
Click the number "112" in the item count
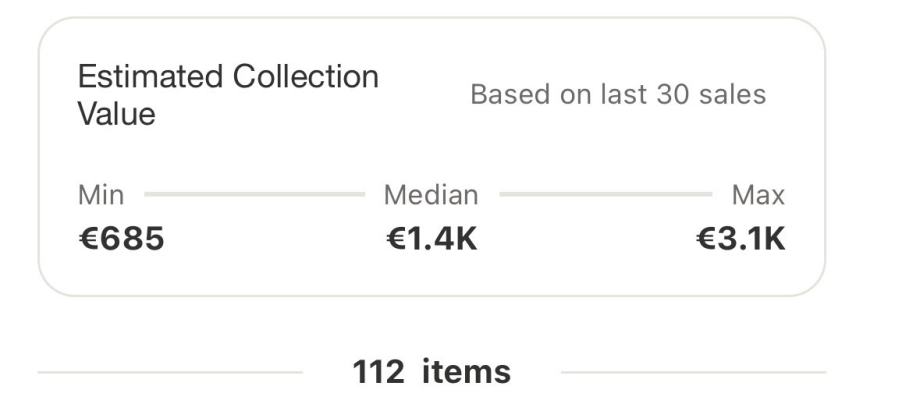[x=378, y=372]
